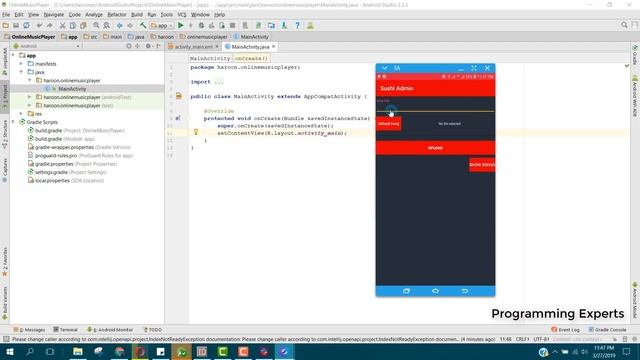Click the Open folder toolbar icon
The width and height of the screenshot is (640, 360).
(x=6, y=25)
